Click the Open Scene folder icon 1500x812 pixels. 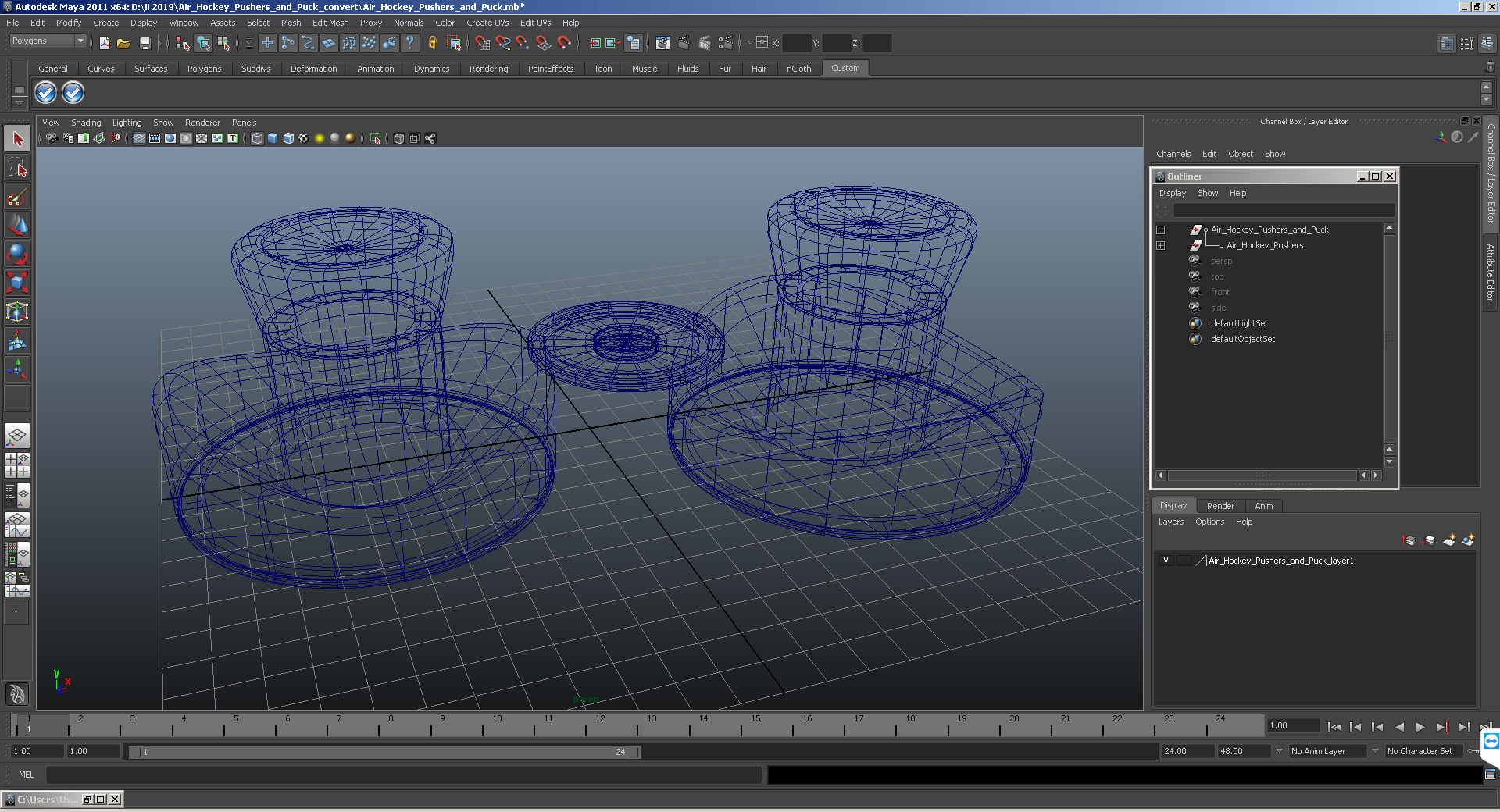coord(123,44)
